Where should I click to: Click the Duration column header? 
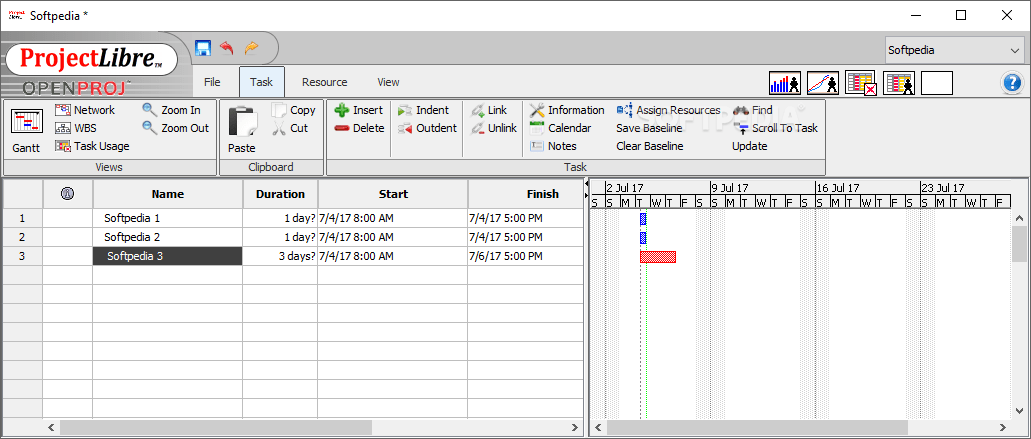point(280,194)
